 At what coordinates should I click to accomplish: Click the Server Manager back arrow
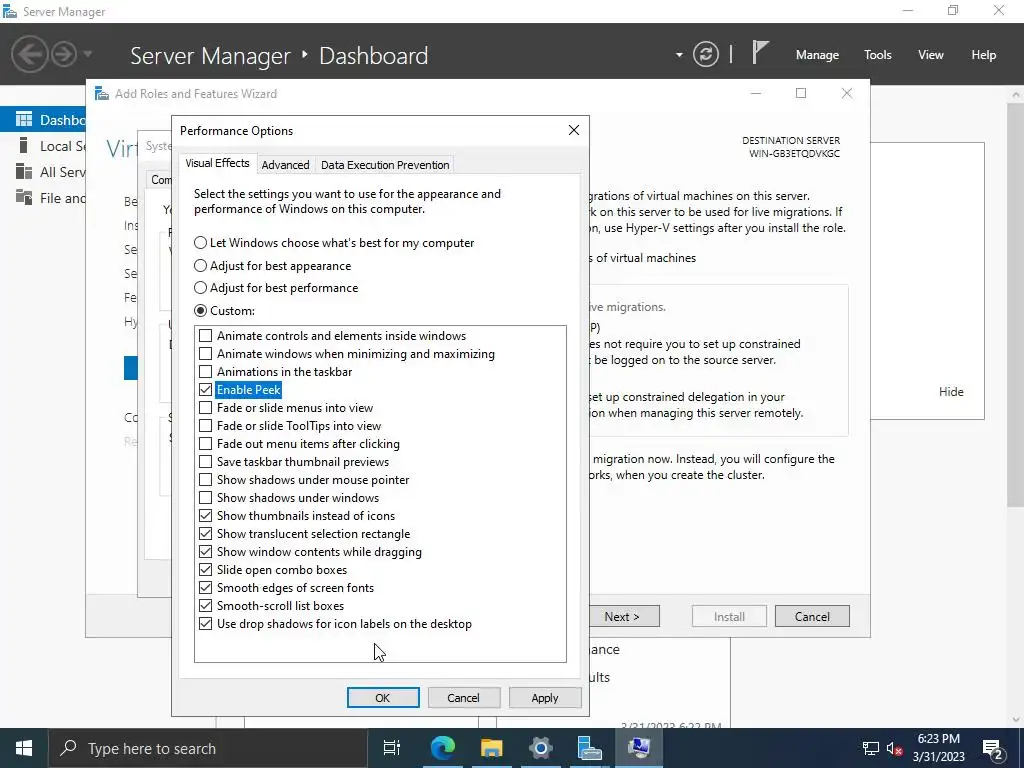click(29, 54)
